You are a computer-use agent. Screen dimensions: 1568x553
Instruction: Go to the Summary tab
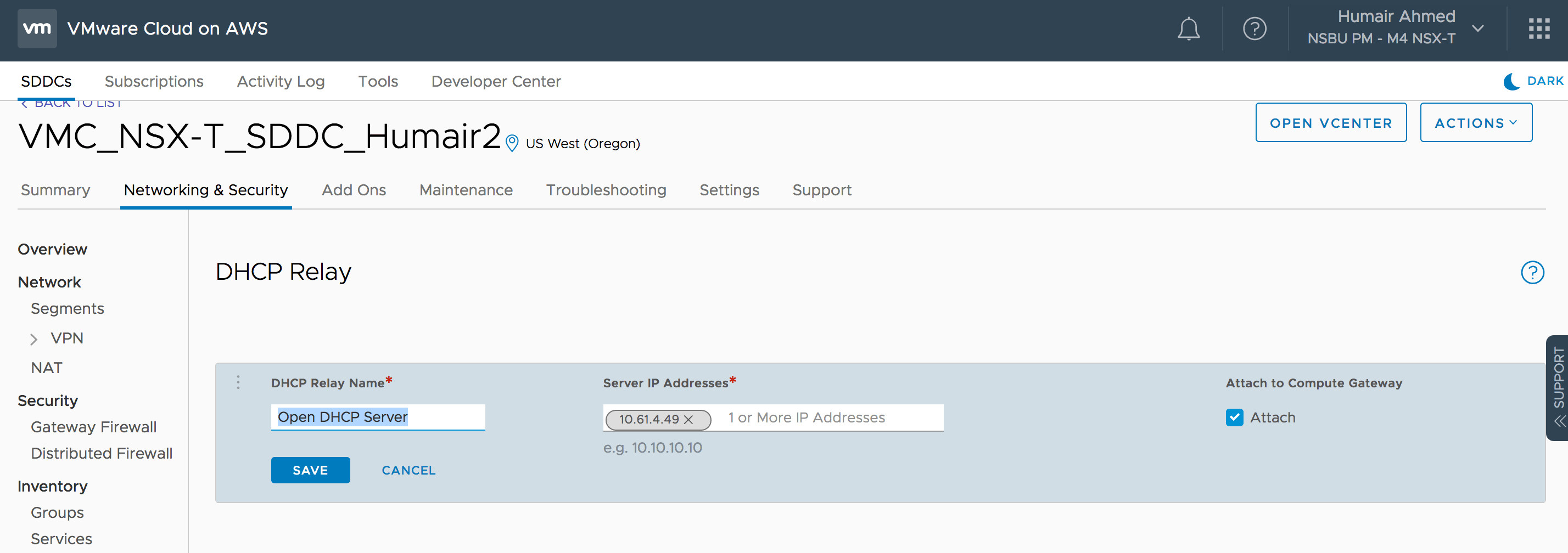(55, 190)
